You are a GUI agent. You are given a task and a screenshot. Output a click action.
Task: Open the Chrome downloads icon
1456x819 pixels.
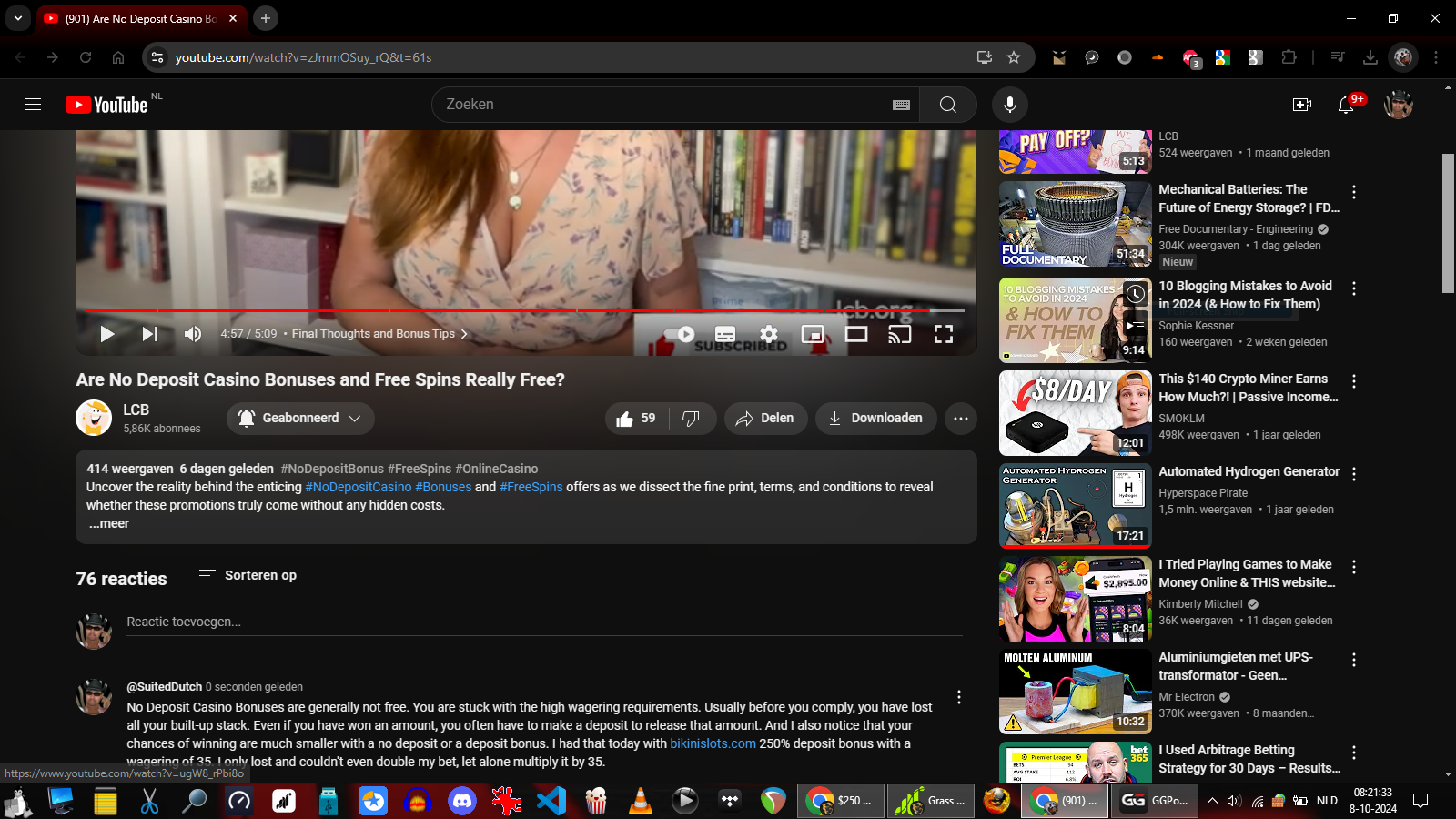pos(1370,57)
